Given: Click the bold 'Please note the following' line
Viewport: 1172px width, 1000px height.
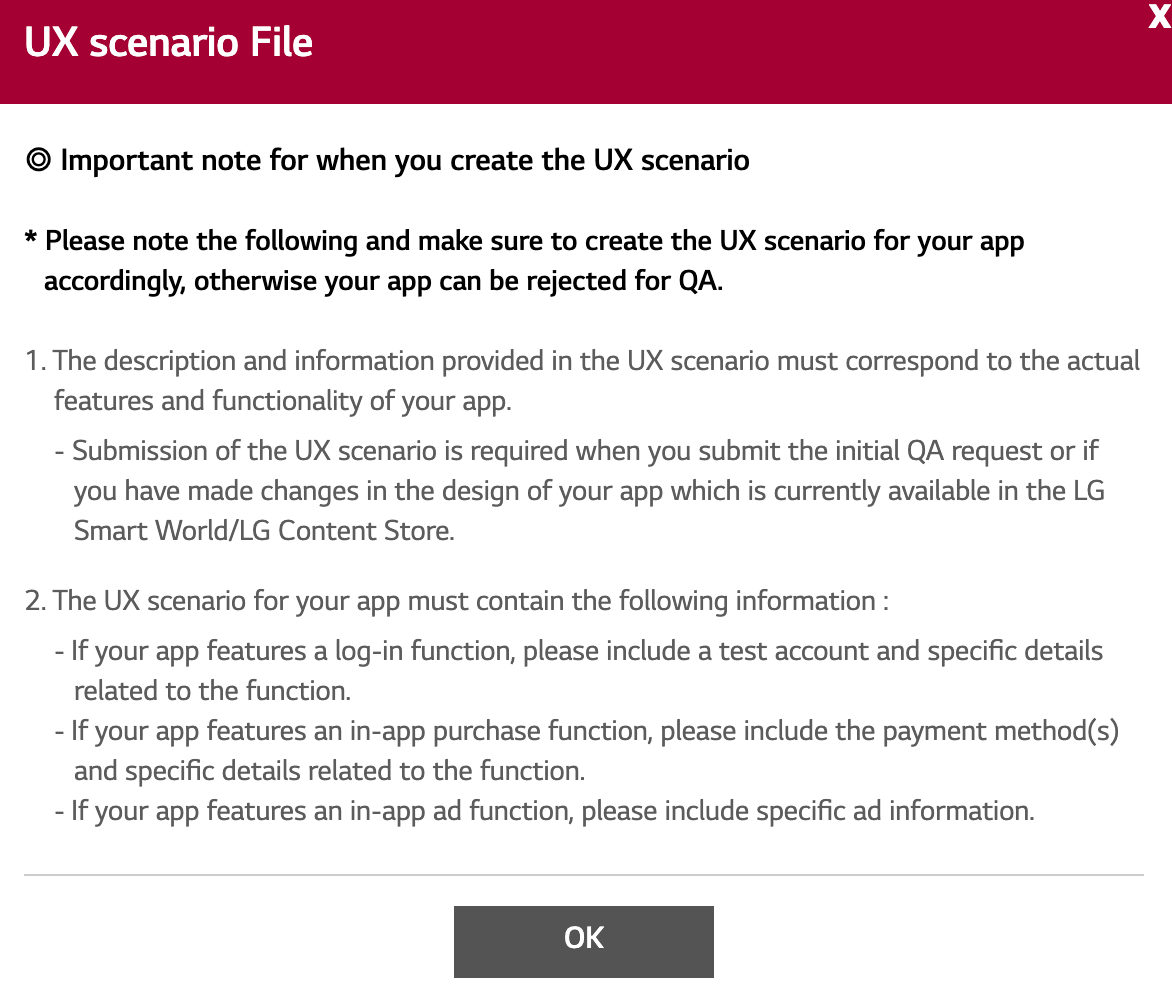Looking at the screenshot, I should click(x=534, y=242).
